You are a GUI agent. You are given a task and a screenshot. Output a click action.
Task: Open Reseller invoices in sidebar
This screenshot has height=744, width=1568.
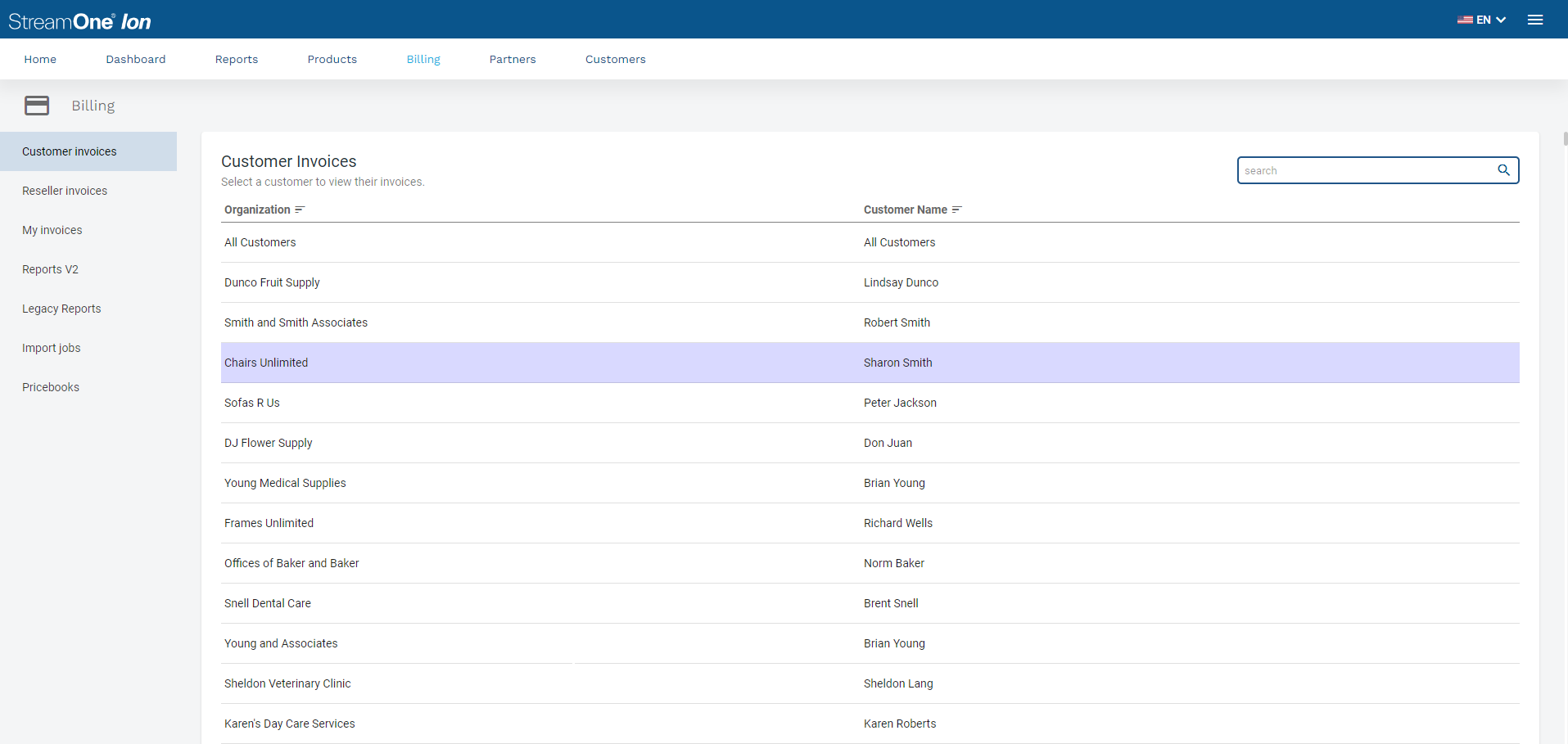(x=88, y=191)
